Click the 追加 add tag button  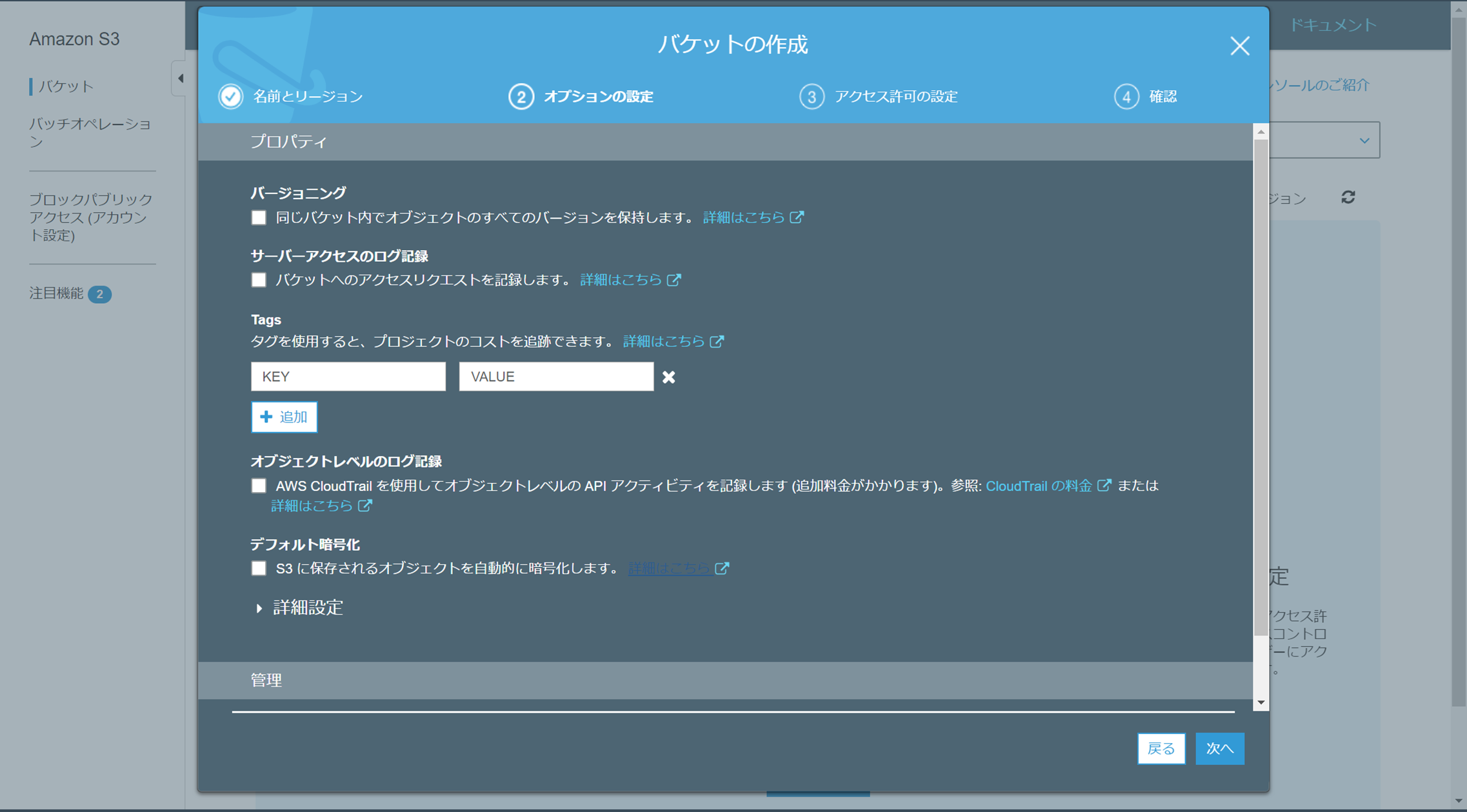tap(284, 417)
